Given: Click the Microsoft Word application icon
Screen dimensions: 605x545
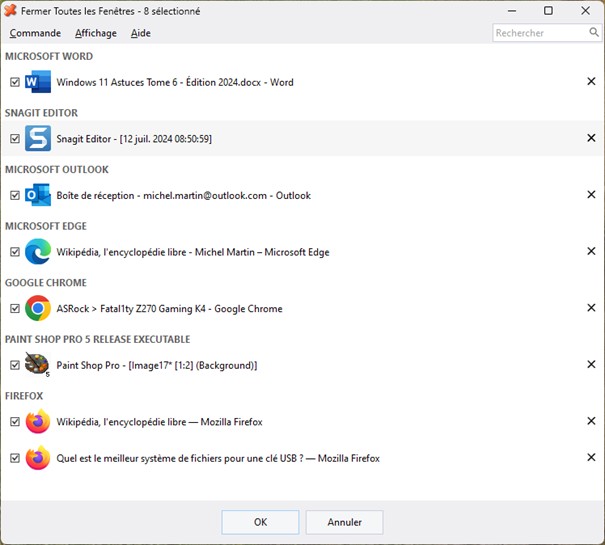Looking at the screenshot, I should click(38, 82).
